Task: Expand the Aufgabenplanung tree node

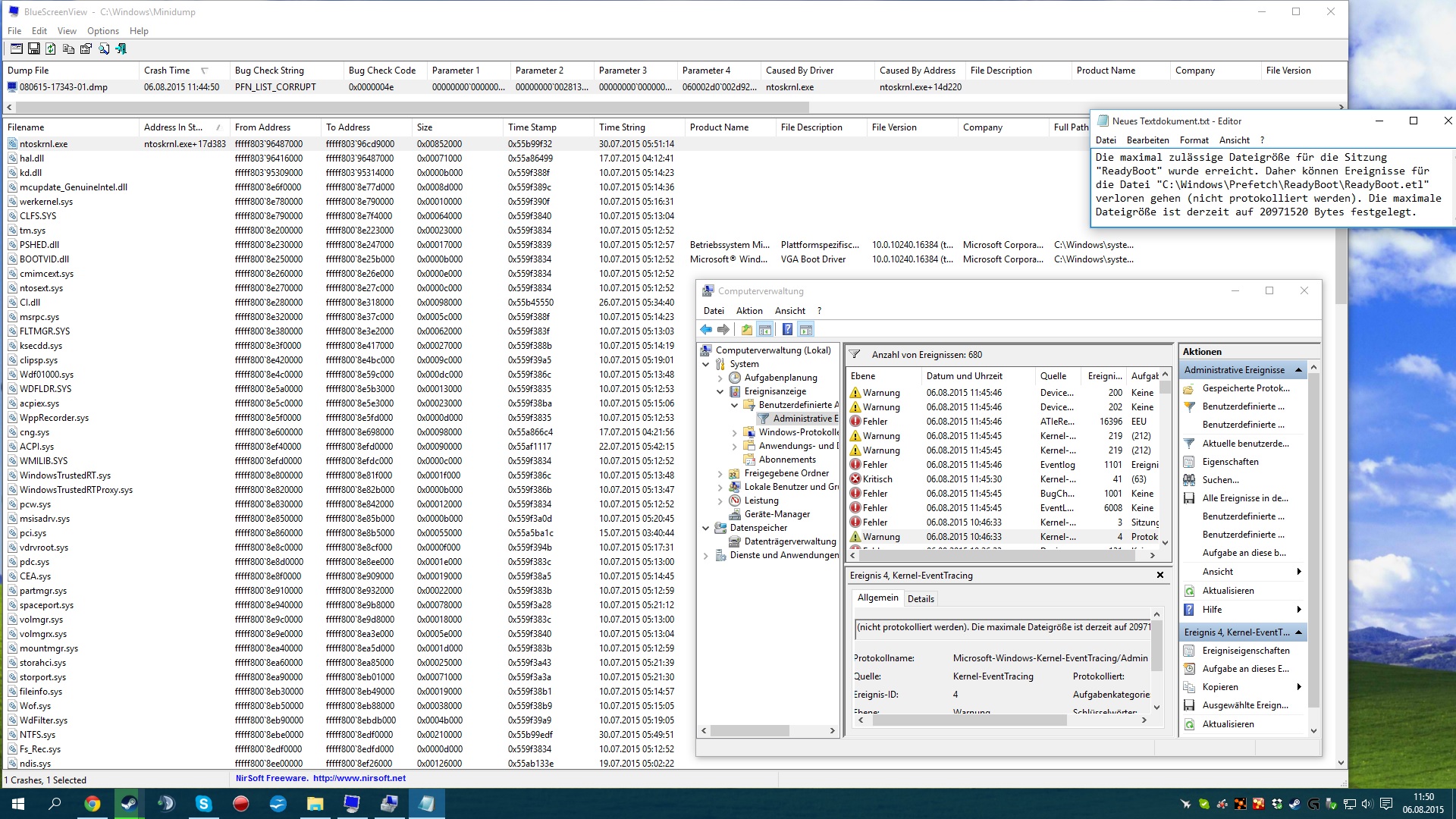Action: pyautogui.click(x=720, y=378)
